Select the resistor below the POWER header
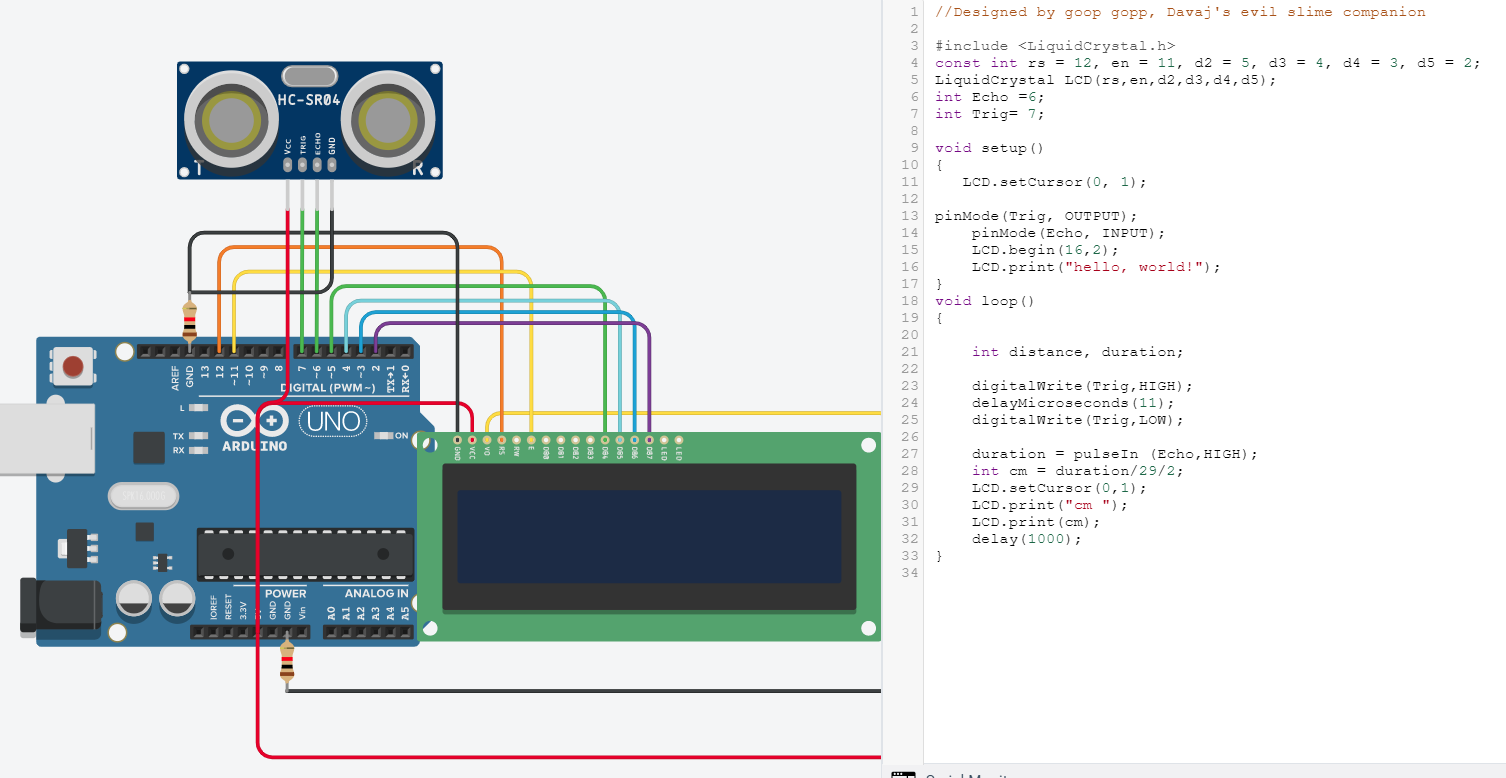 287,661
